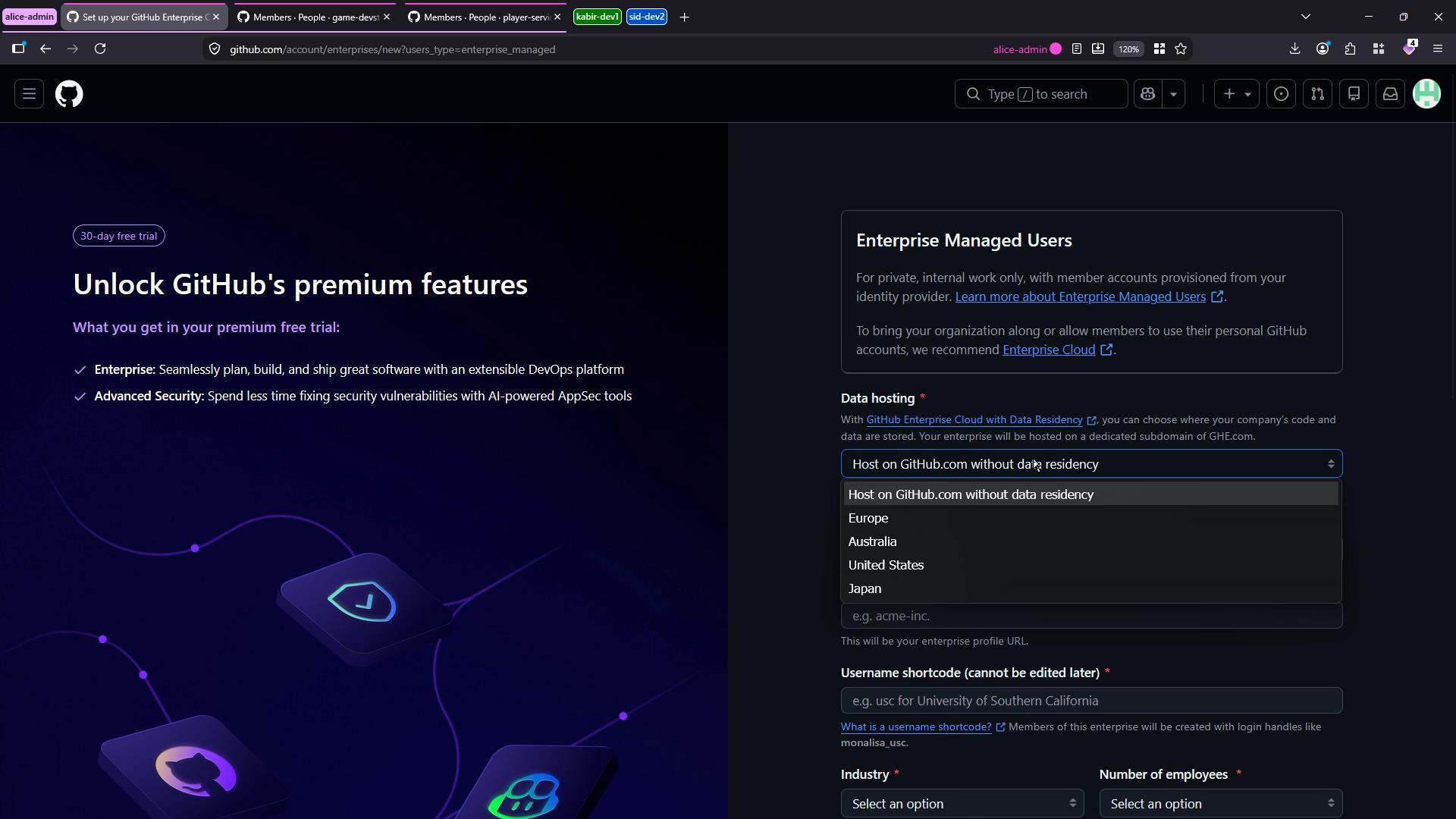Open the GitHub hamburger navigation menu
Viewport: 1456px width, 819px height.
click(29, 94)
